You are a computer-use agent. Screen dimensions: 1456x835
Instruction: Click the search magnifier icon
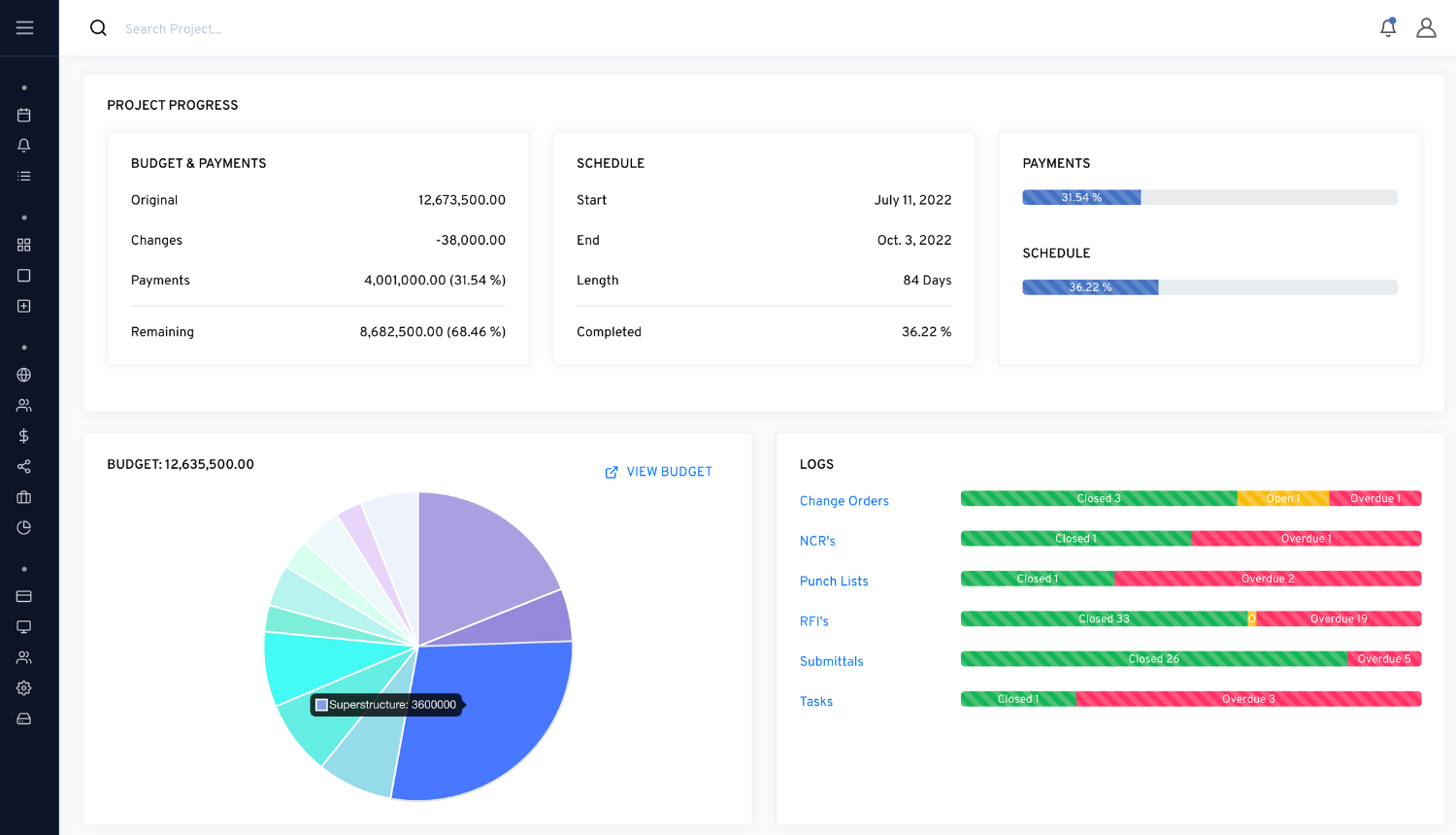[x=98, y=28]
